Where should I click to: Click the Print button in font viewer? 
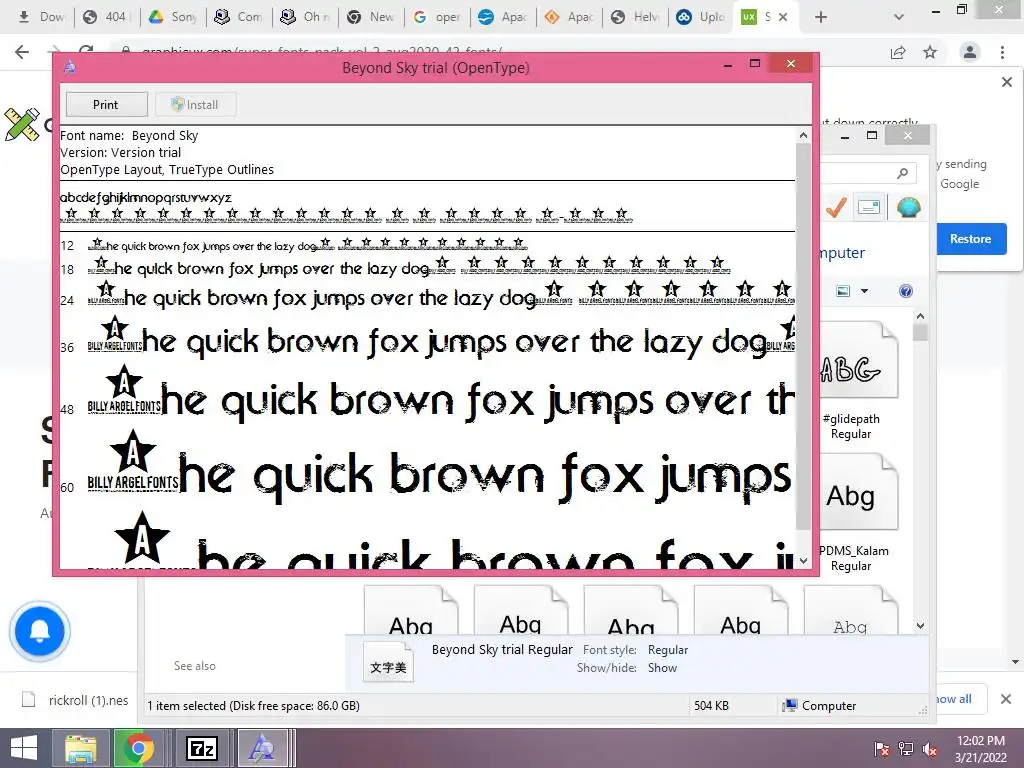[x=106, y=104]
